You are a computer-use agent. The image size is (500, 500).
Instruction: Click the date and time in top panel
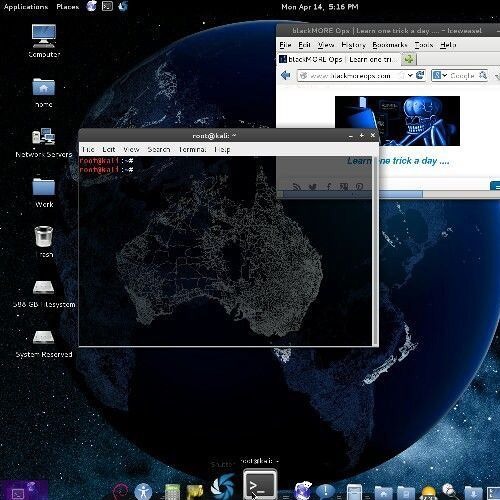click(x=320, y=7)
